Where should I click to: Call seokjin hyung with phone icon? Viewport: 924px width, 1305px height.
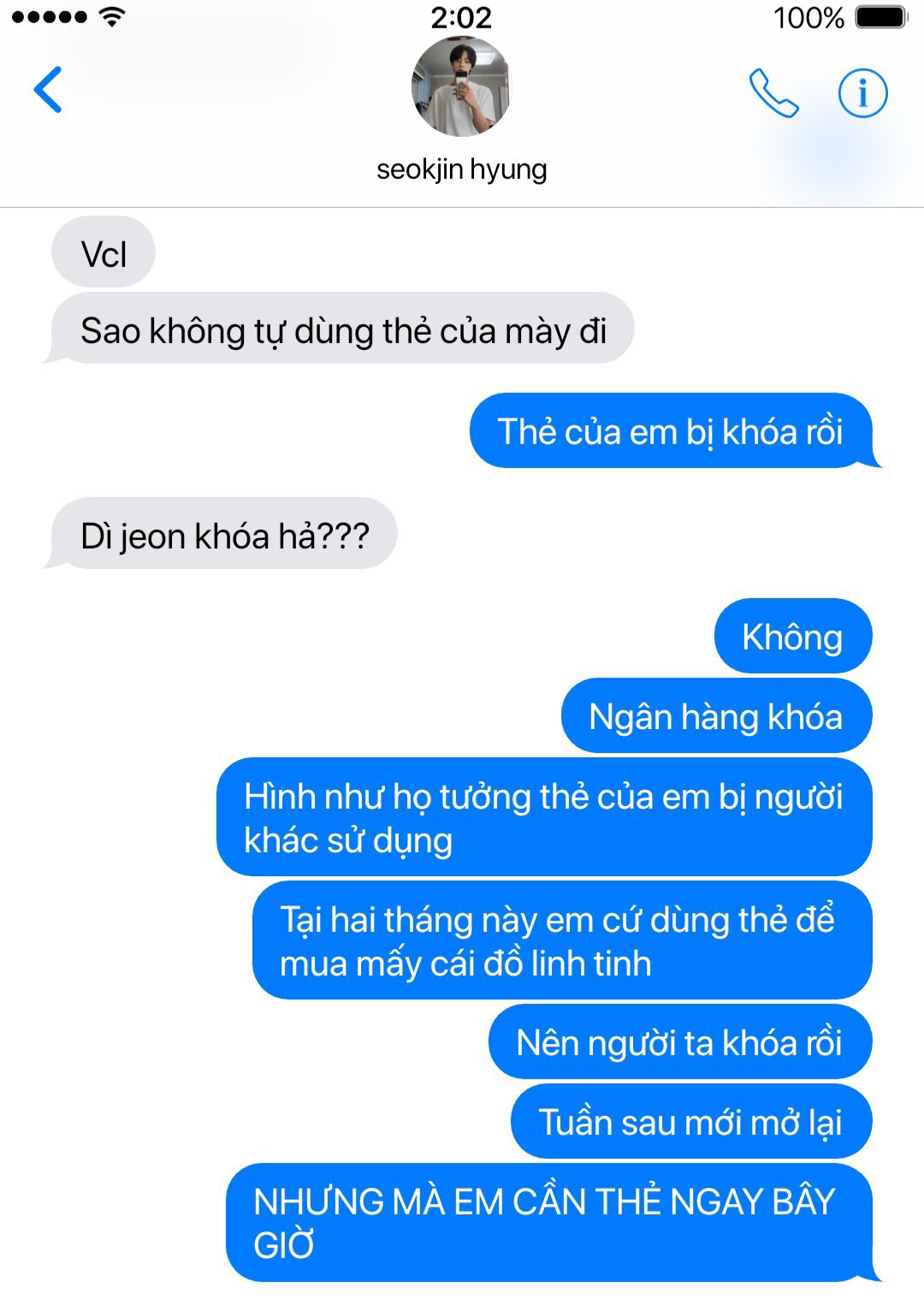coord(773,92)
